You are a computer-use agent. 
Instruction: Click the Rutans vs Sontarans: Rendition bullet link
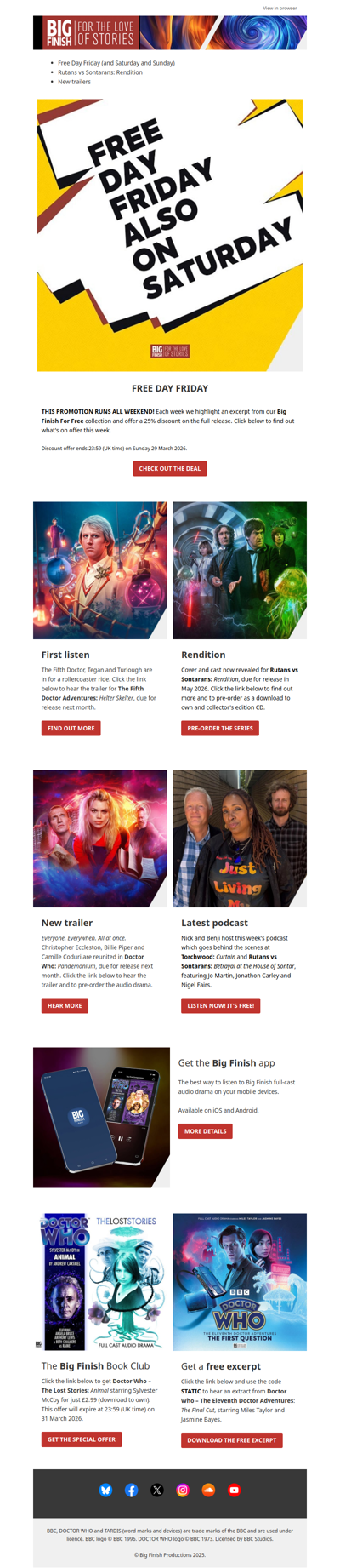tap(100, 72)
